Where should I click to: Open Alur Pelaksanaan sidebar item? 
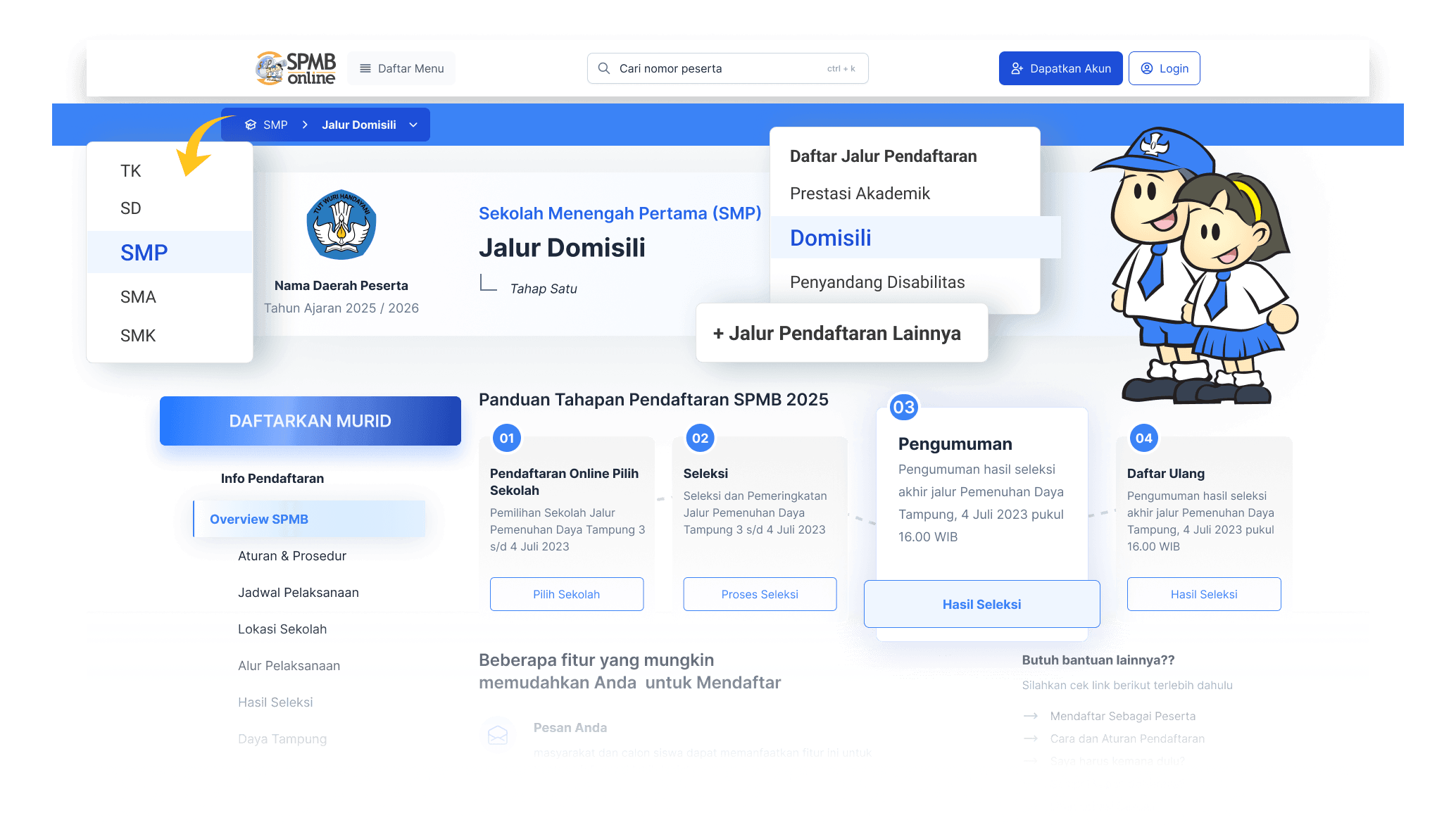tap(289, 666)
